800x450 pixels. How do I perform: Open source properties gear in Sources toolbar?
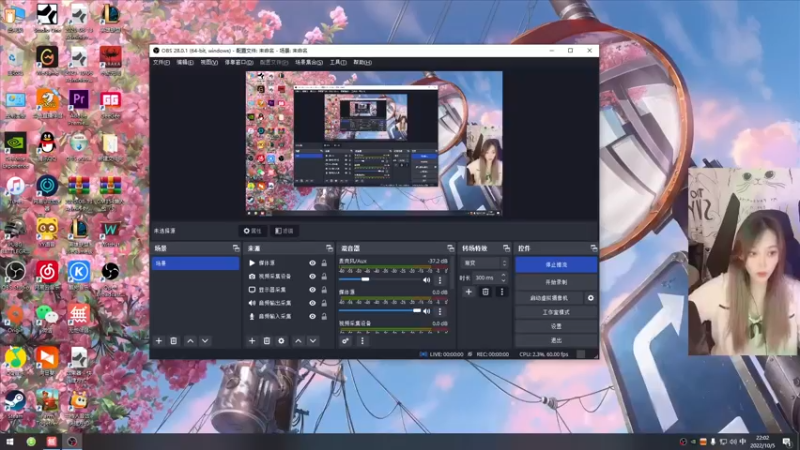coord(281,341)
